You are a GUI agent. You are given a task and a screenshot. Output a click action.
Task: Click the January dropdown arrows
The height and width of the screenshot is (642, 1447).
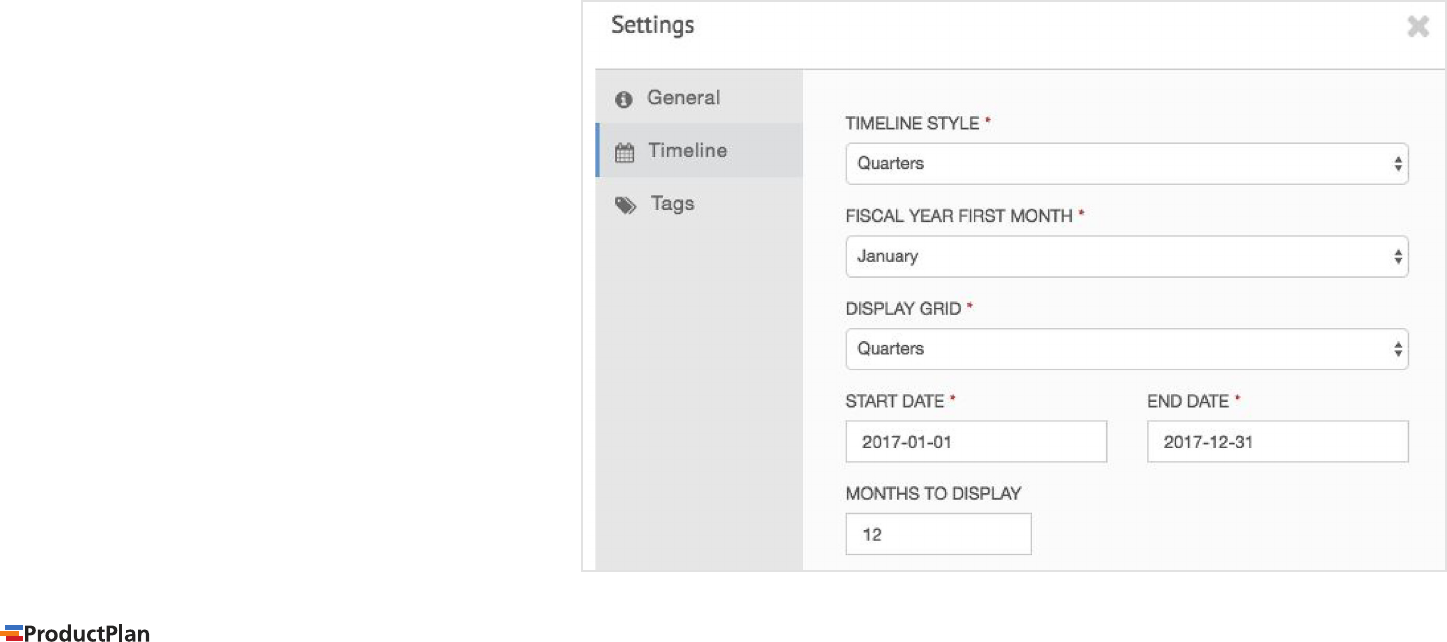pyautogui.click(x=1398, y=257)
